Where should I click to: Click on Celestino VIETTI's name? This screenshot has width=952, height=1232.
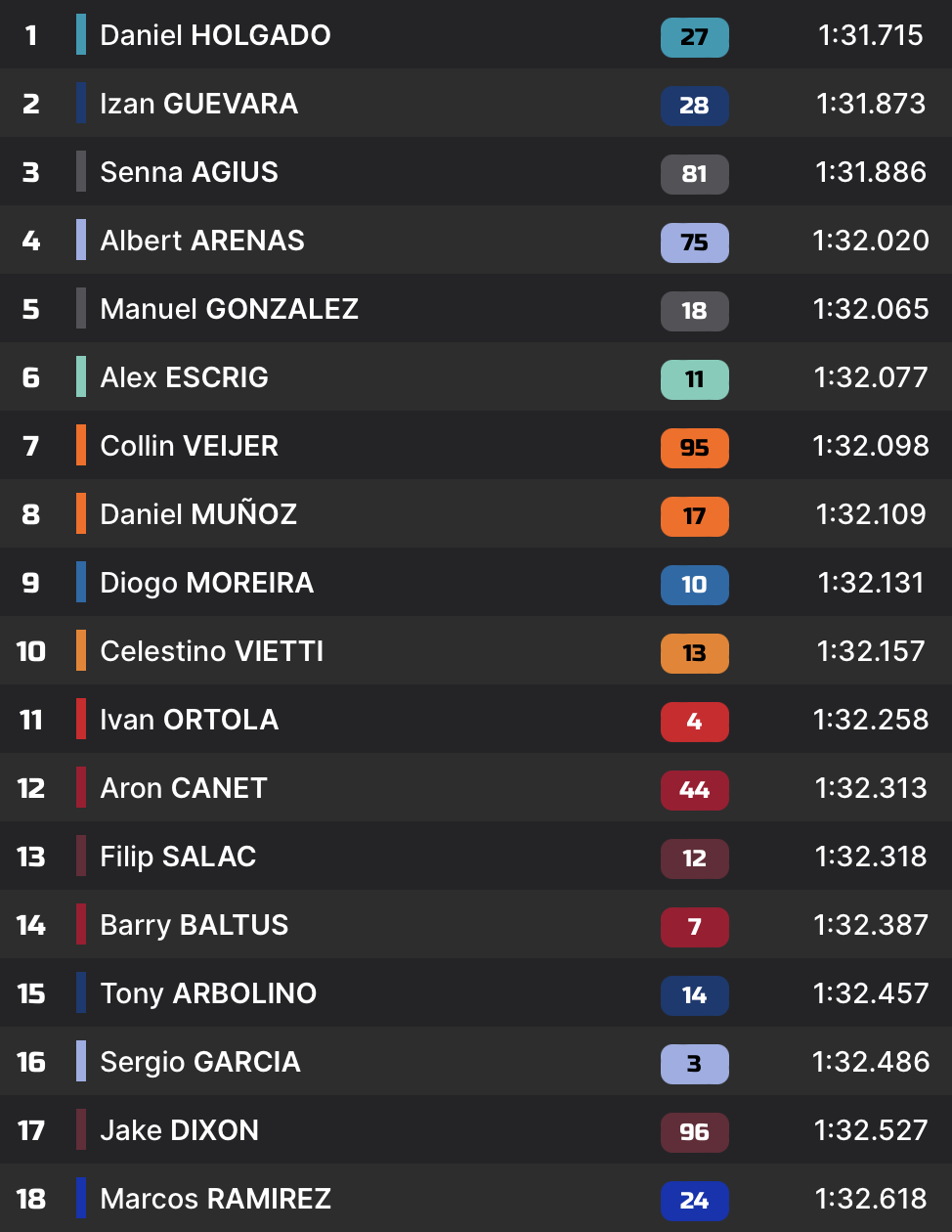211,651
